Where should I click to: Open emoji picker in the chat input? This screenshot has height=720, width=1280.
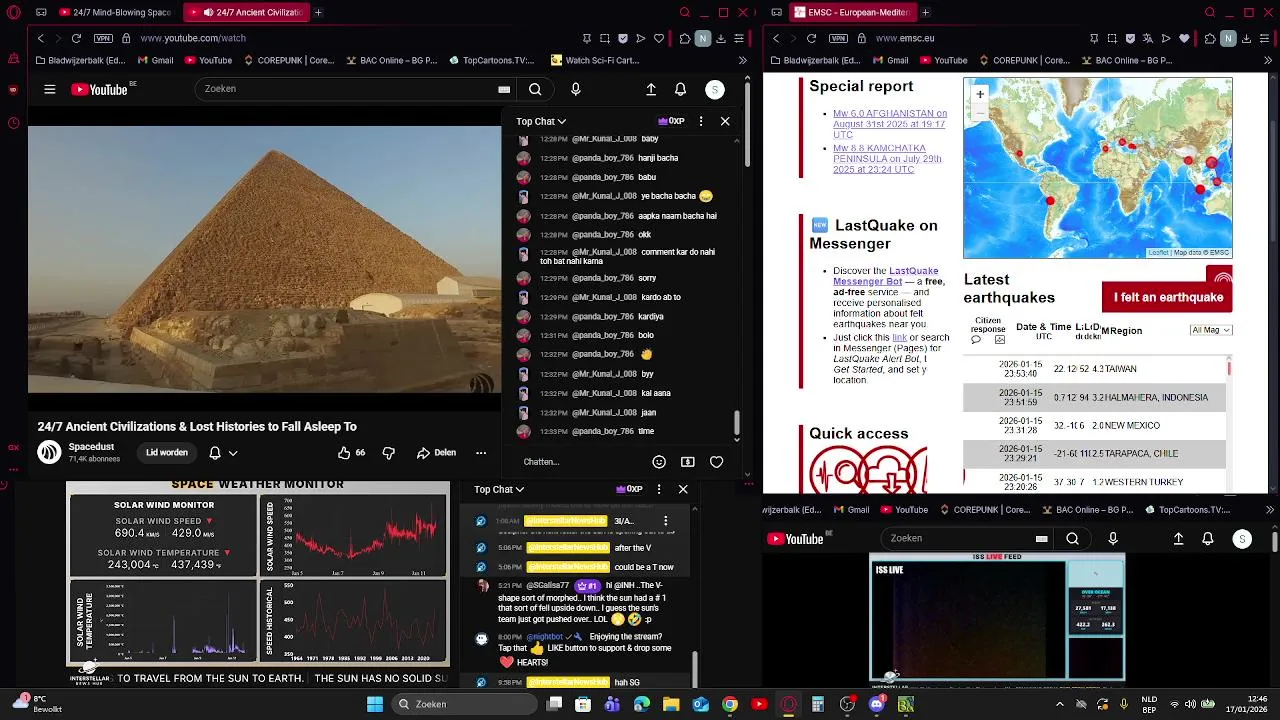coord(658,462)
